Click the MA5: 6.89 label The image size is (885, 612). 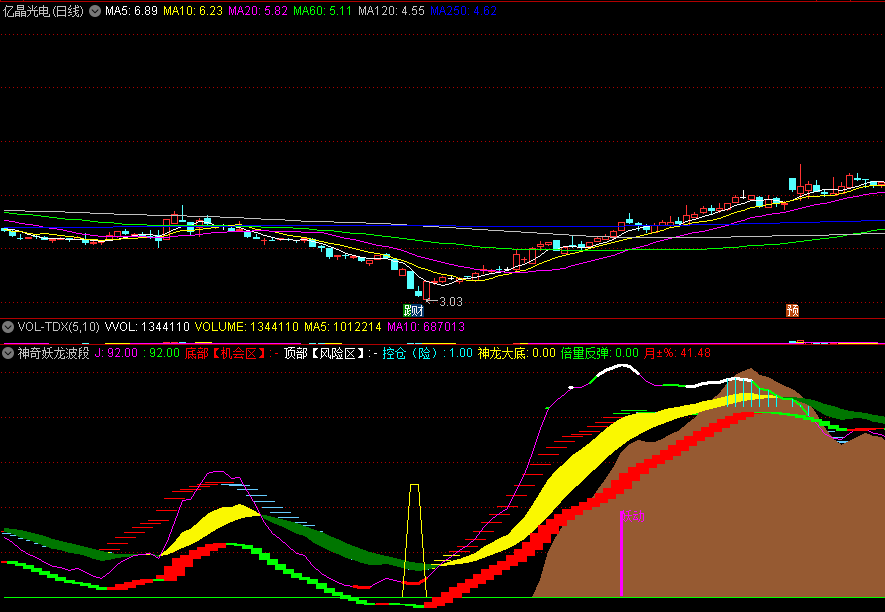pos(131,11)
